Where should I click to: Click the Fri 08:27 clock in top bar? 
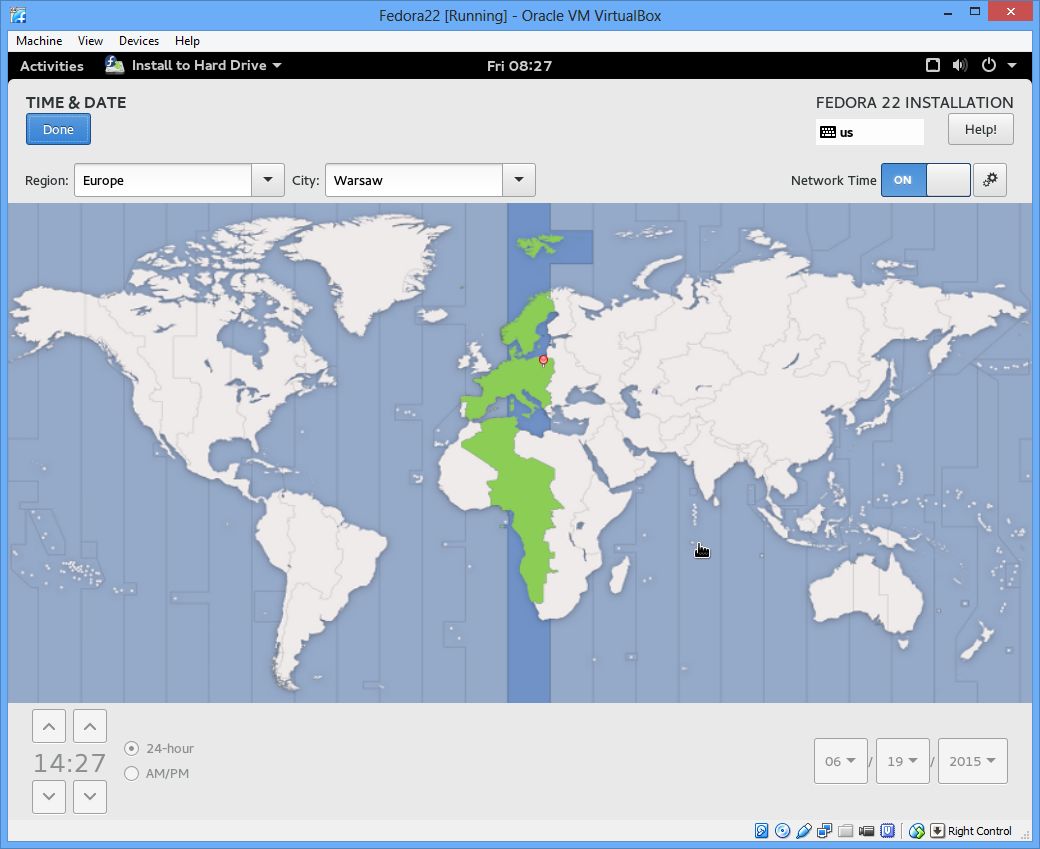(x=519, y=66)
